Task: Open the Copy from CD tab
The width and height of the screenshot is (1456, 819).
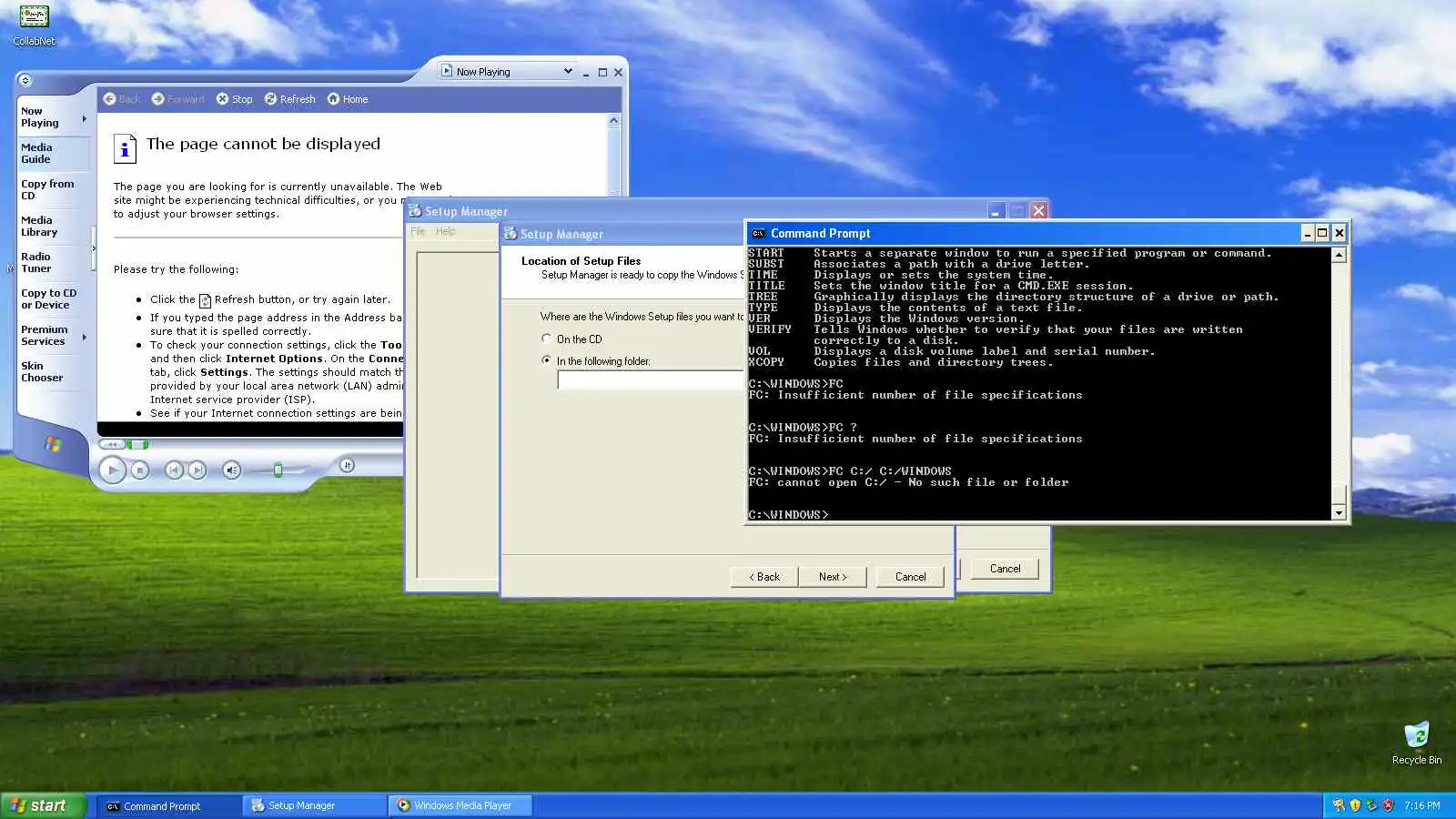Action: tap(54, 189)
